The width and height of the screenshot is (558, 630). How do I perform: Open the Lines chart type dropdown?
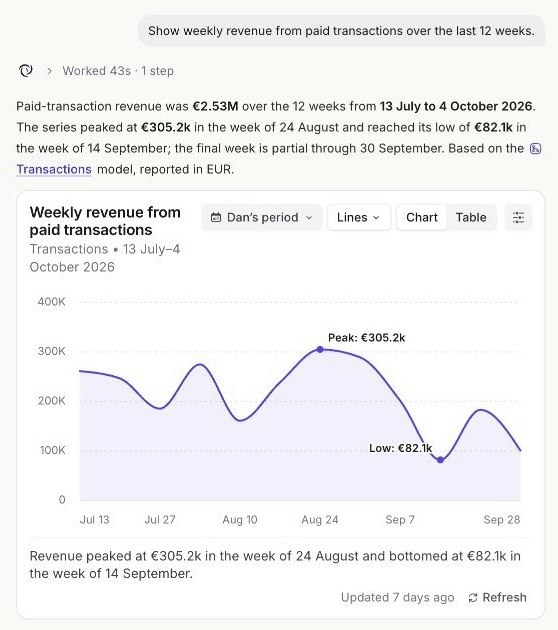pos(358,217)
